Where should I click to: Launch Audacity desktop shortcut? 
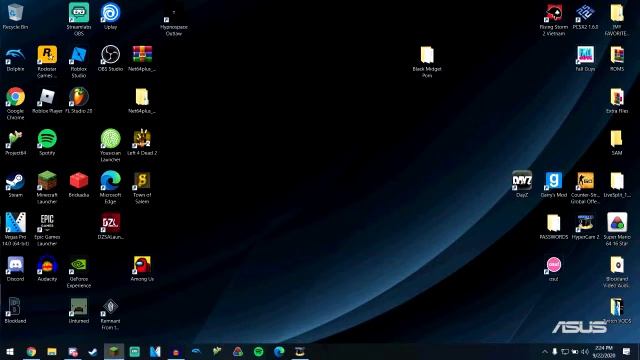(47, 269)
